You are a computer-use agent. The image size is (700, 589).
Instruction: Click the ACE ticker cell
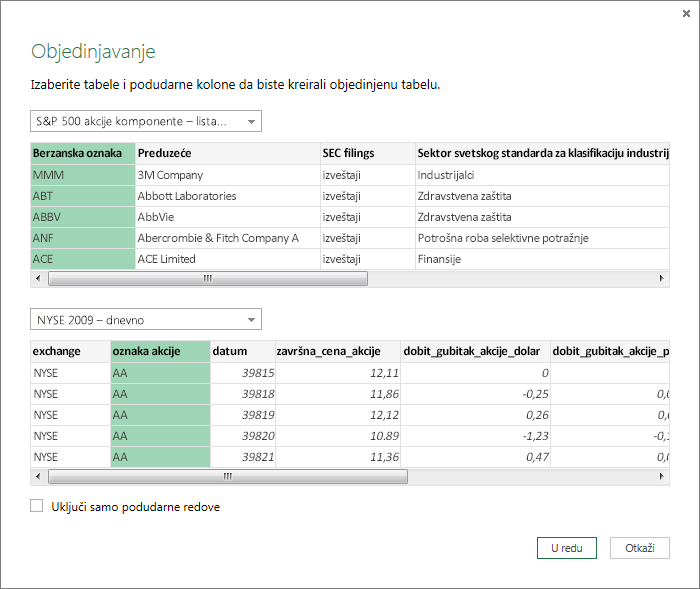(x=83, y=259)
